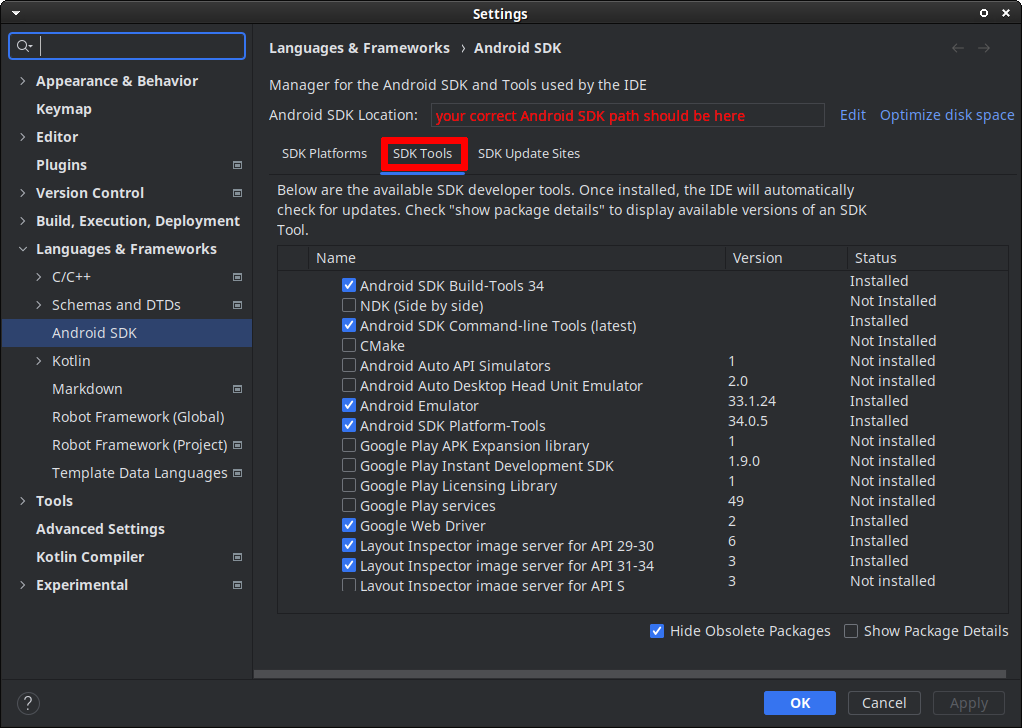Uncheck Google Web Driver

pyautogui.click(x=349, y=525)
